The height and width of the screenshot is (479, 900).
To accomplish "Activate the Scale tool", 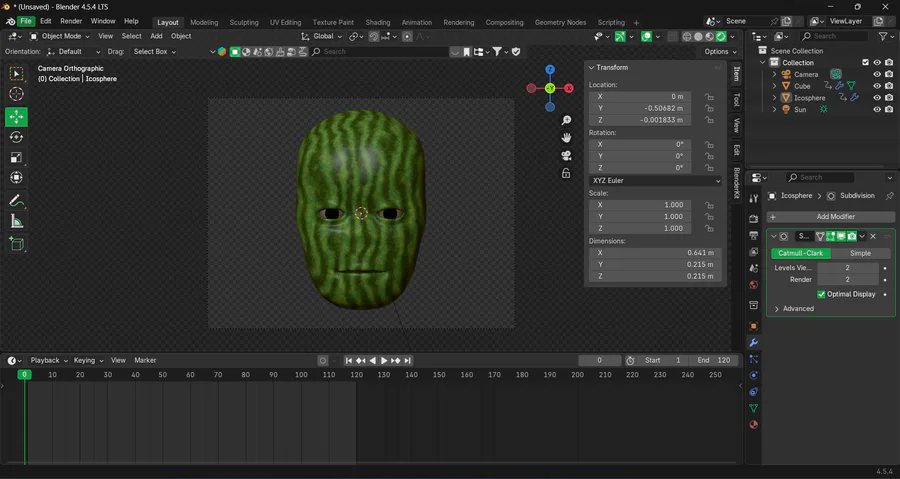I will (x=16, y=158).
